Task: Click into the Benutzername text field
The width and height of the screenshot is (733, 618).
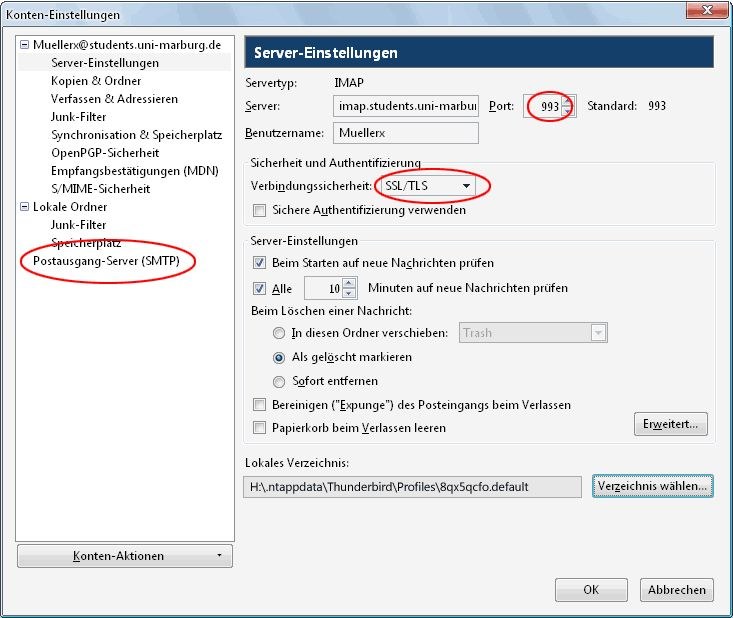Action: [x=406, y=133]
